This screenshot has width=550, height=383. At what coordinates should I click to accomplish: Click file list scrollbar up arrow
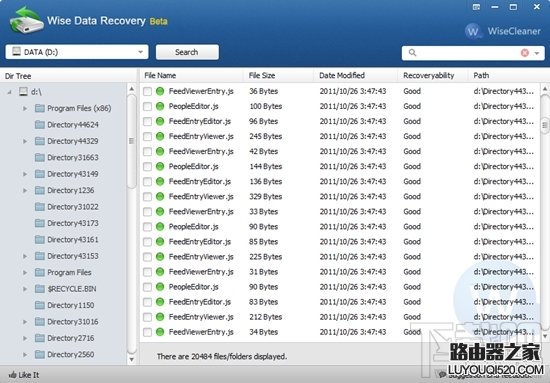[545, 88]
